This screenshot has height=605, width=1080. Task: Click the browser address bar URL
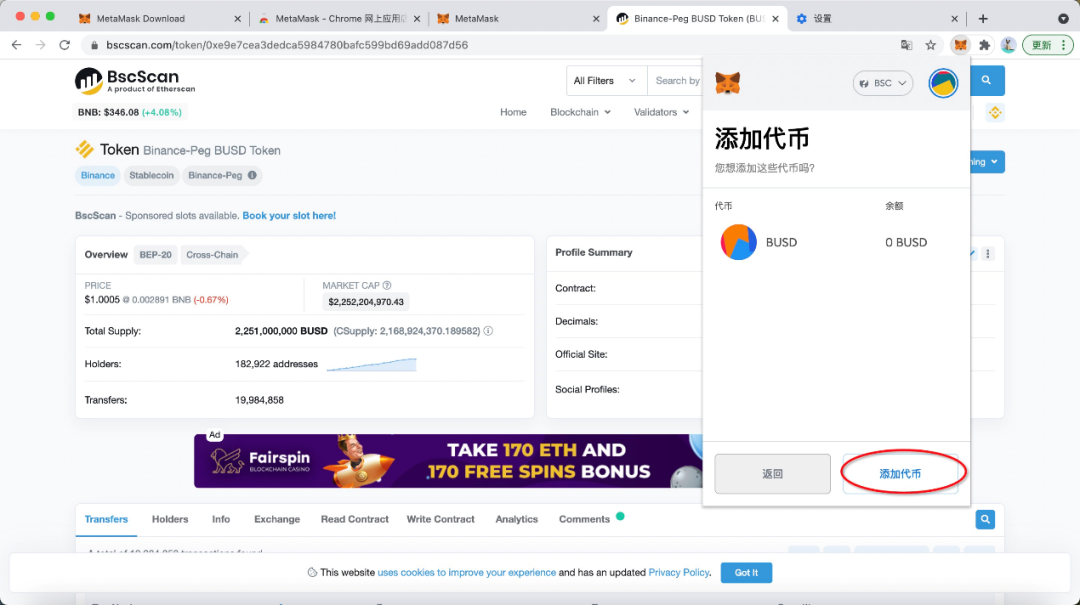[x=287, y=45]
